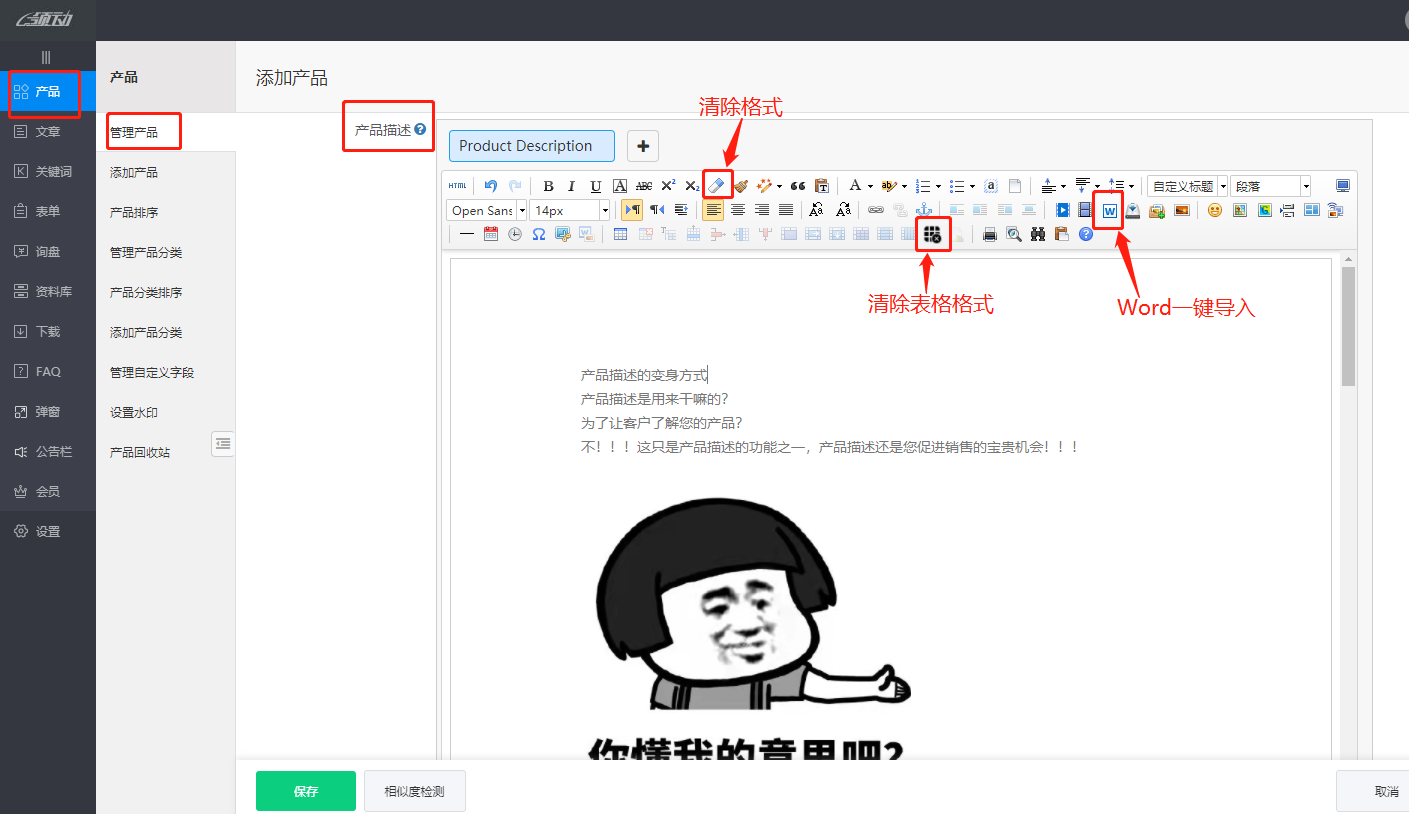The image size is (1409, 814).
Task: Click the 清除表格格式 icon in toolbar
Action: pyautogui.click(x=932, y=233)
